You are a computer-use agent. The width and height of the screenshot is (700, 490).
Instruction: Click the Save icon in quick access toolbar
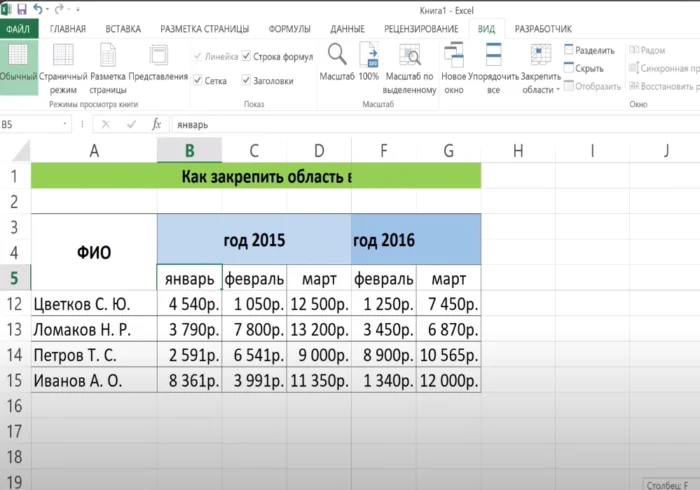pyautogui.click(x=24, y=9)
